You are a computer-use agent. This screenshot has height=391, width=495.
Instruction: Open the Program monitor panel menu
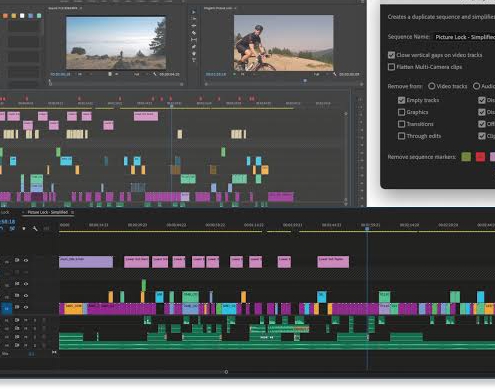click(235, 8)
